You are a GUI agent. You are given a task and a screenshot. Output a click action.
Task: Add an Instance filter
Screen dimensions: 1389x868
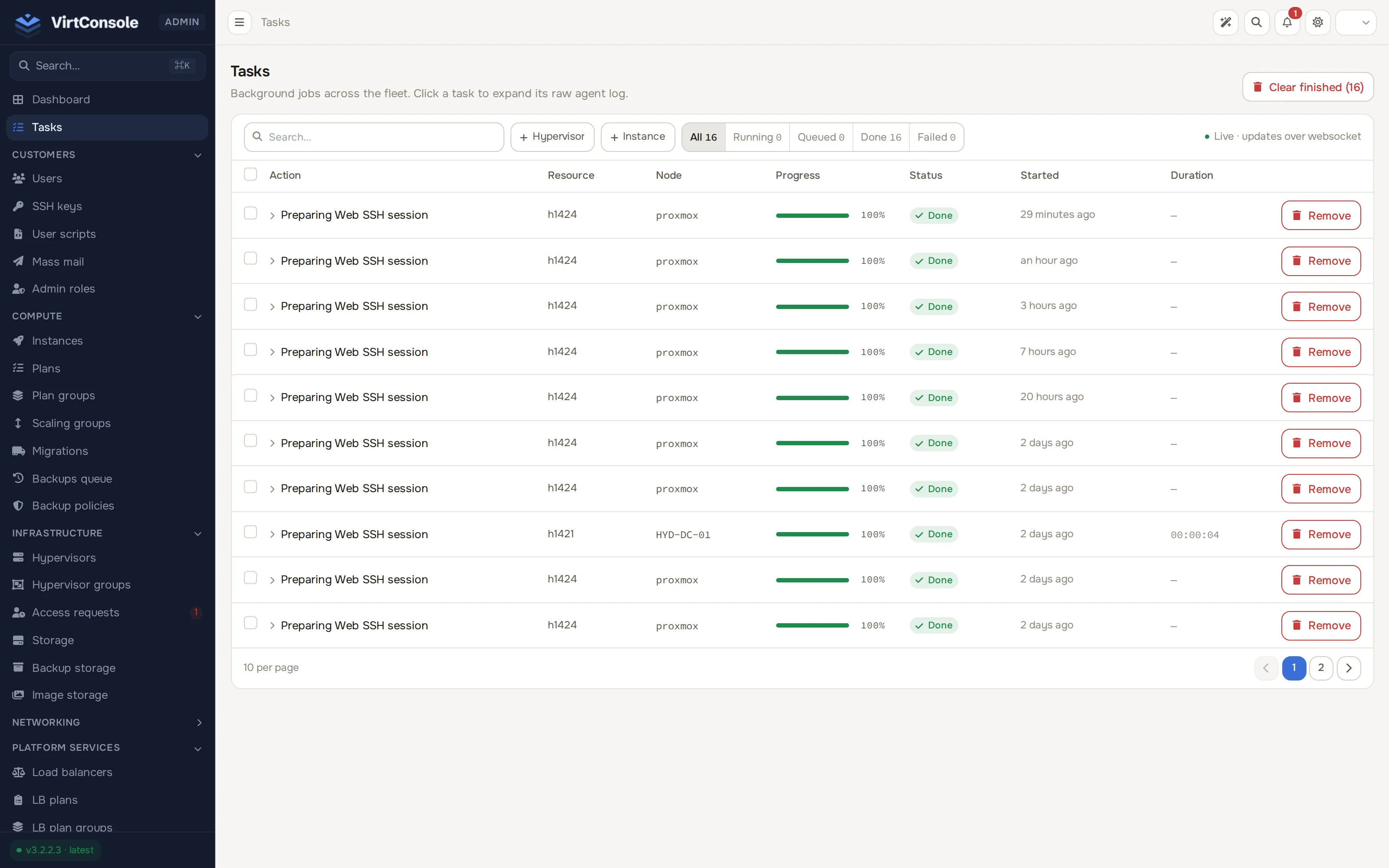(638, 137)
